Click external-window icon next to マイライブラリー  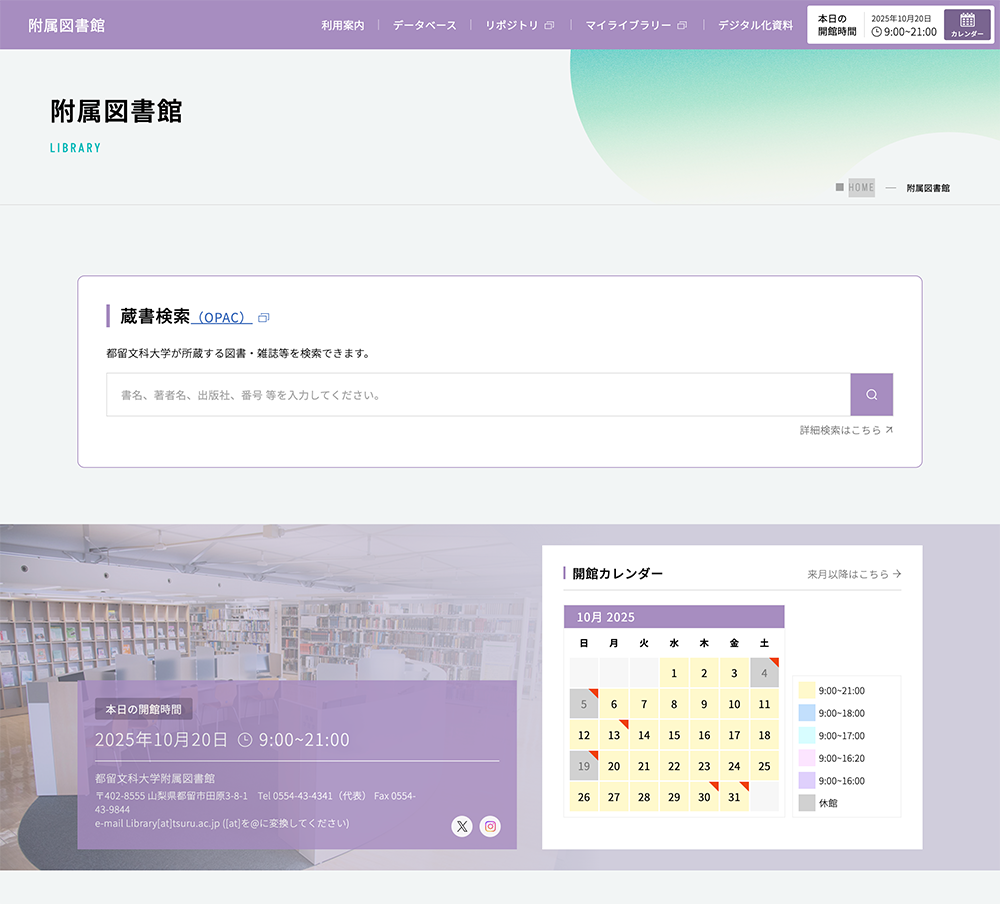point(682,26)
